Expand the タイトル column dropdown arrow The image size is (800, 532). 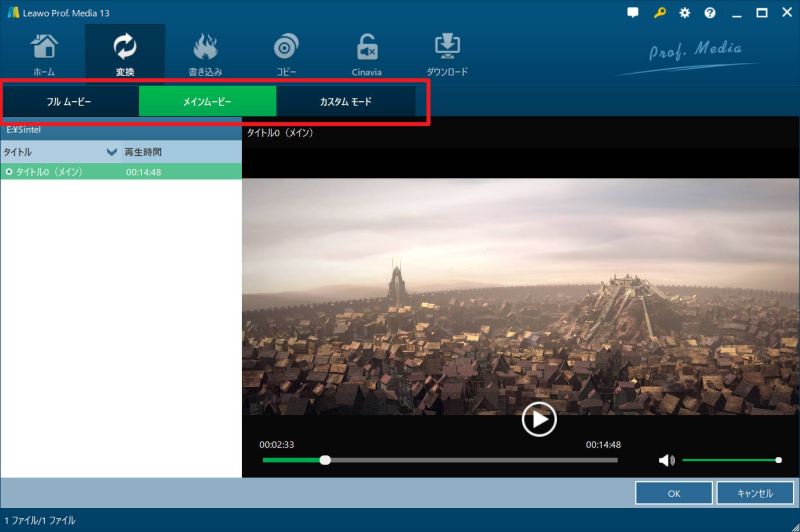coord(112,152)
